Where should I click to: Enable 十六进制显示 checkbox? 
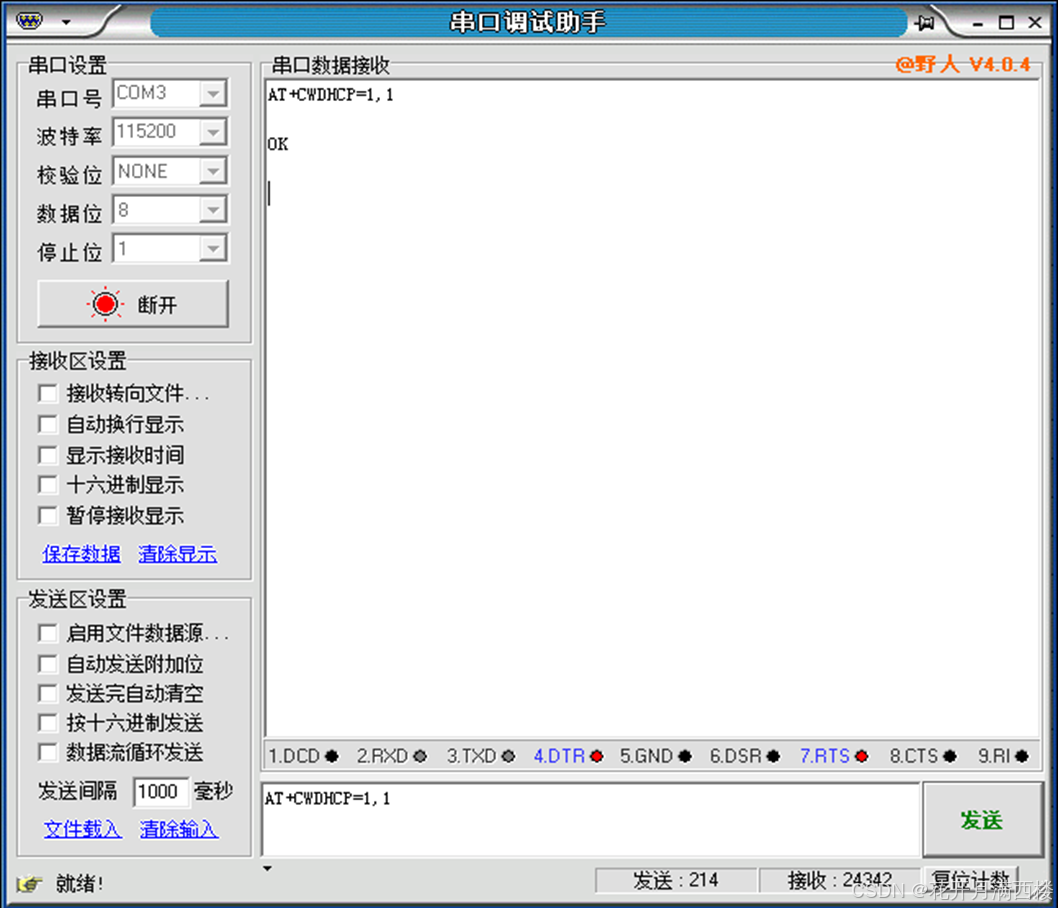pyautogui.click(x=47, y=484)
